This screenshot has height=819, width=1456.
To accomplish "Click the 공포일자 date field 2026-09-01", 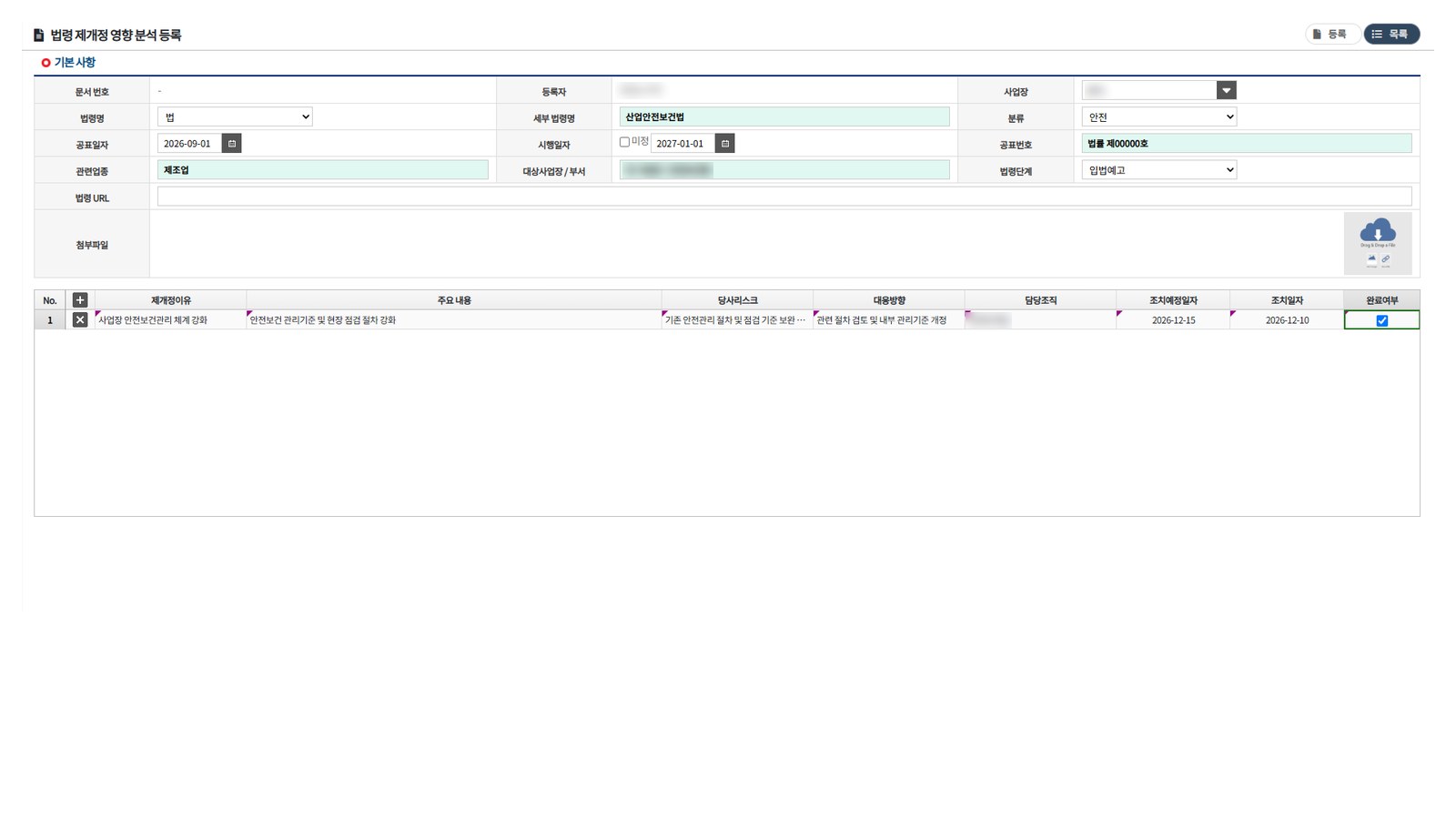I will click(x=189, y=144).
